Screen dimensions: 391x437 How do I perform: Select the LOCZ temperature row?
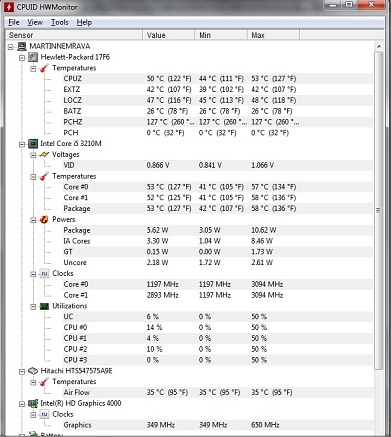point(217,100)
